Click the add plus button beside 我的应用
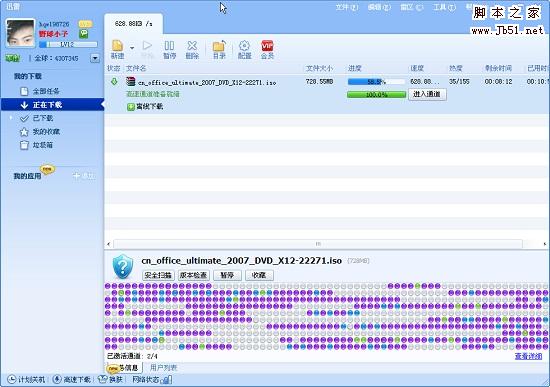 [x=83, y=175]
